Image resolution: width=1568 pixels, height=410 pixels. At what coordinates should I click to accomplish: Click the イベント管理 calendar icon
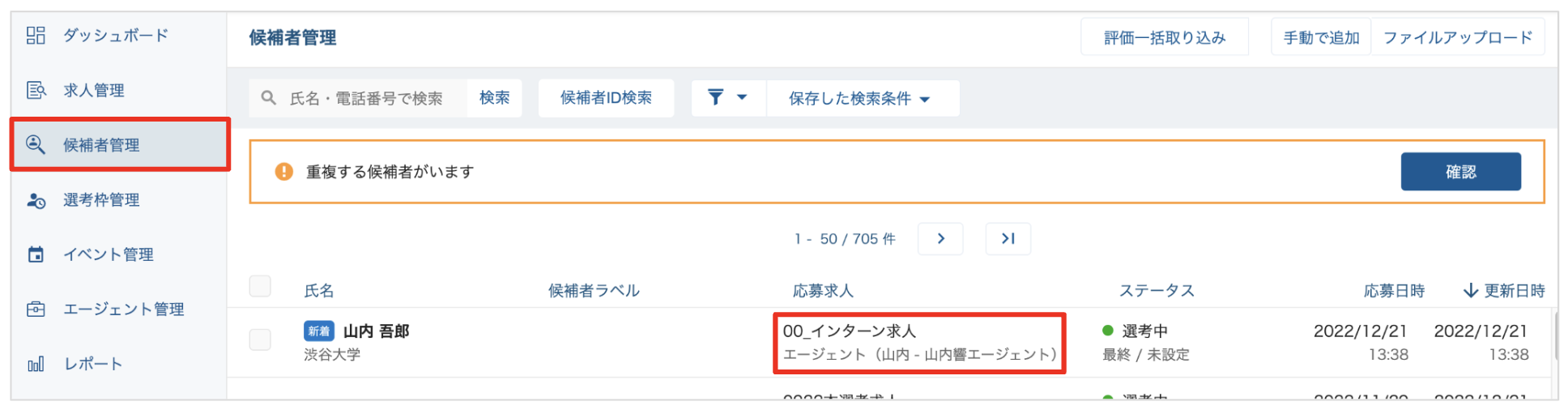pyautogui.click(x=36, y=254)
